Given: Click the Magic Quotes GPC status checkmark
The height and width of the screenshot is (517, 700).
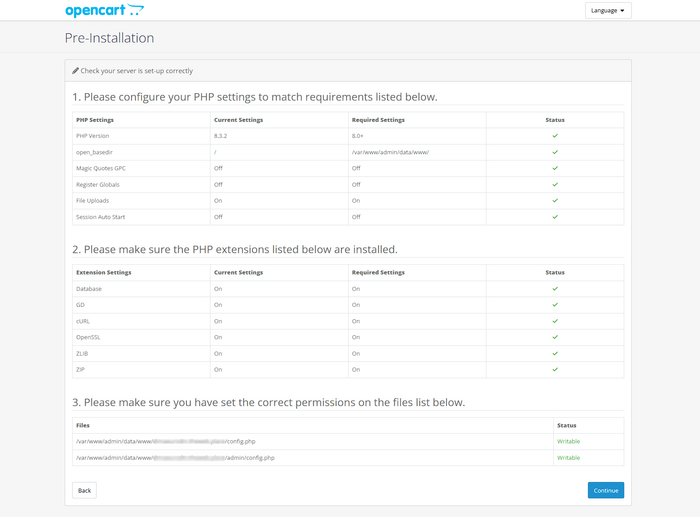Looking at the screenshot, I should pos(555,168).
